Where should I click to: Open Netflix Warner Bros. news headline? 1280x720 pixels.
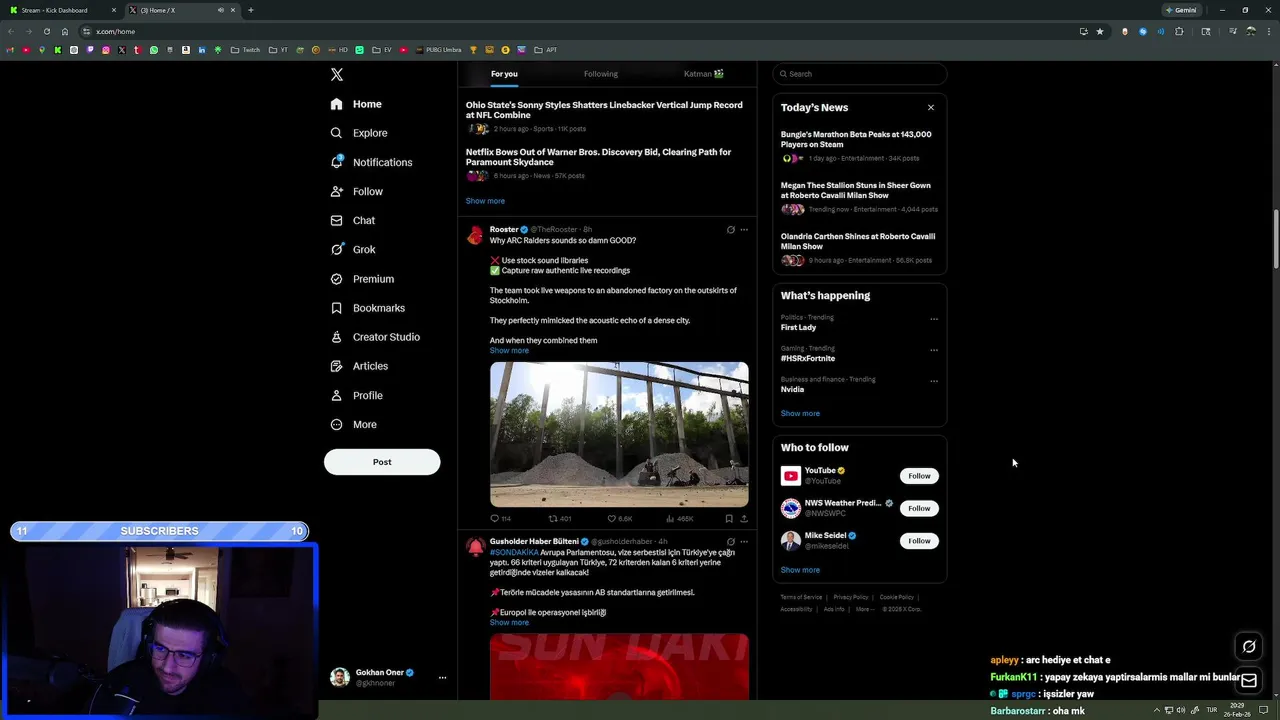tap(598, 157)
